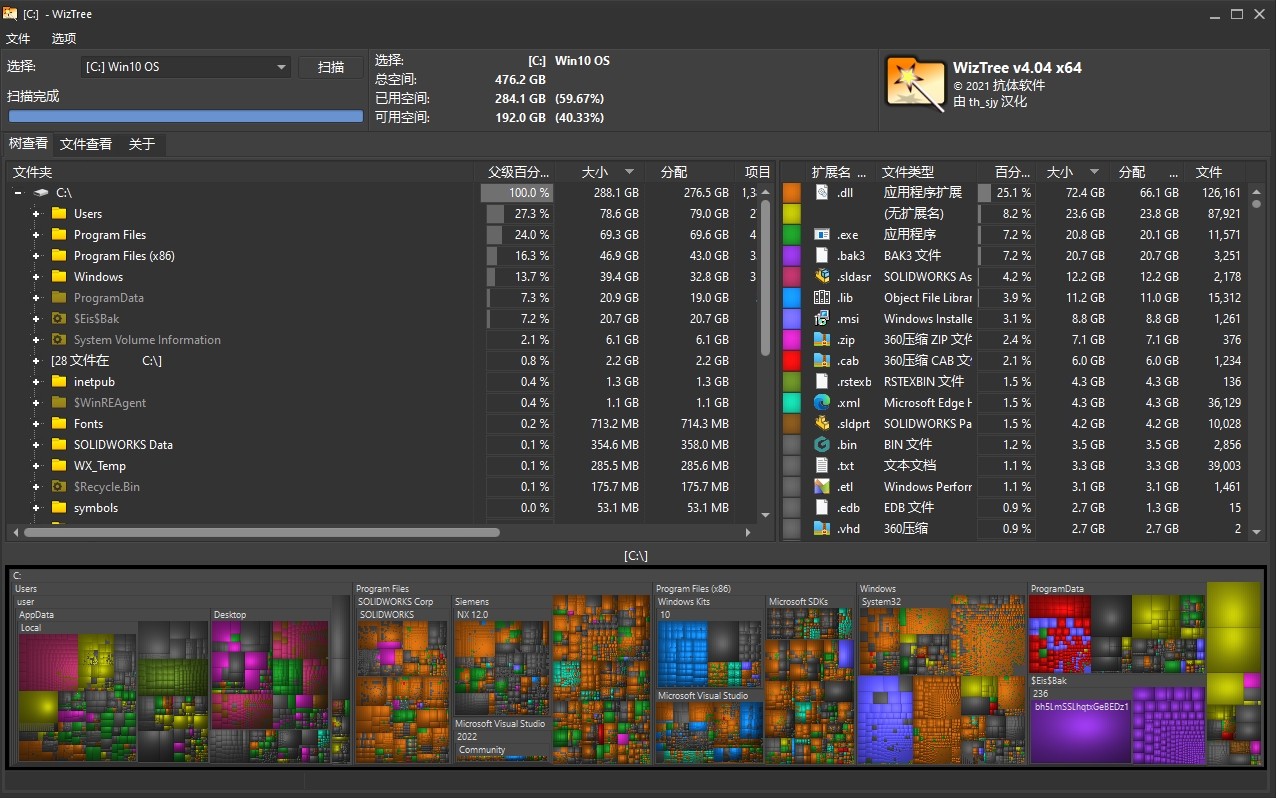Open the 文件 menu
This screenshot has width=1276, height=798.
point(18,39)
